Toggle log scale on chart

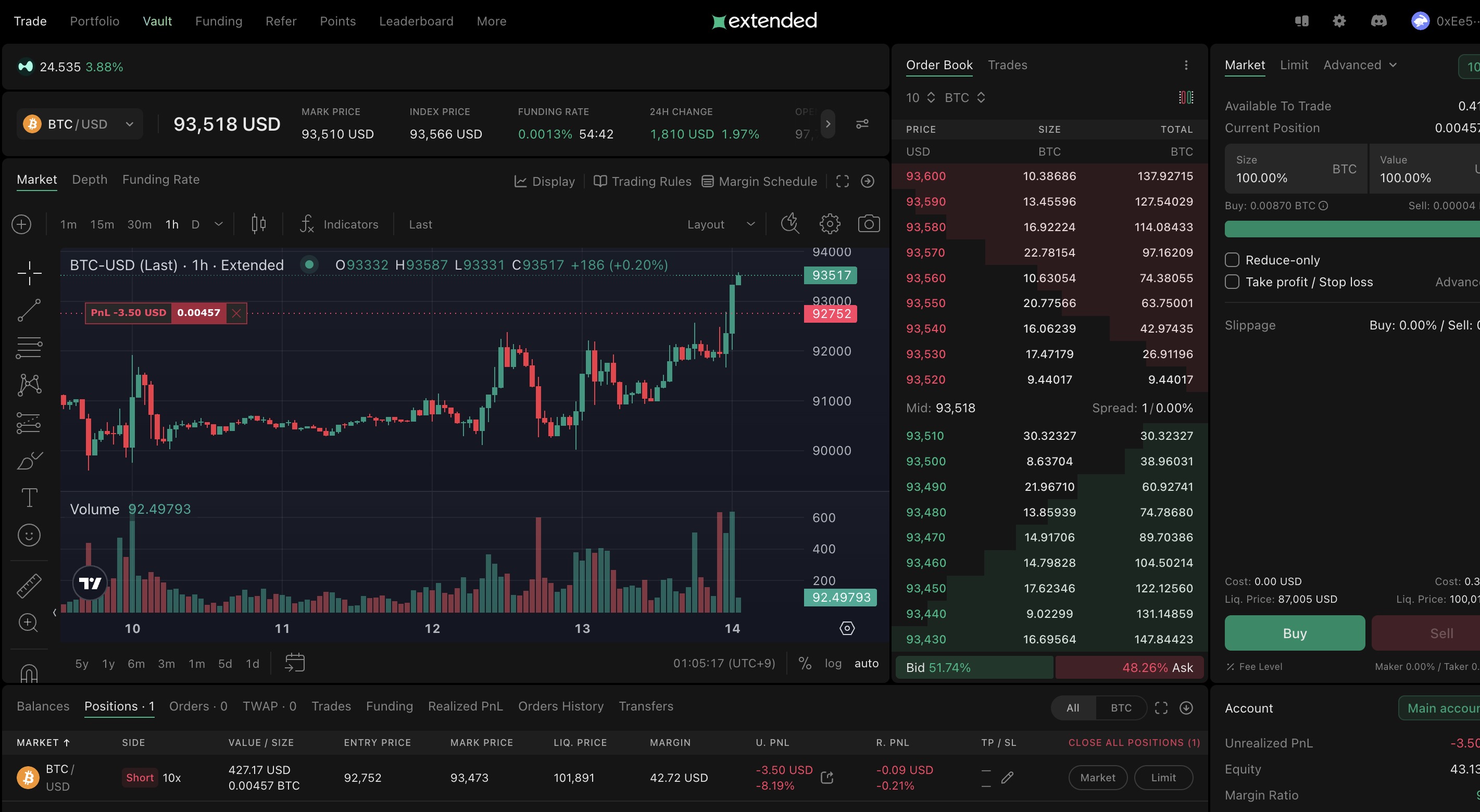pos(833,663)
